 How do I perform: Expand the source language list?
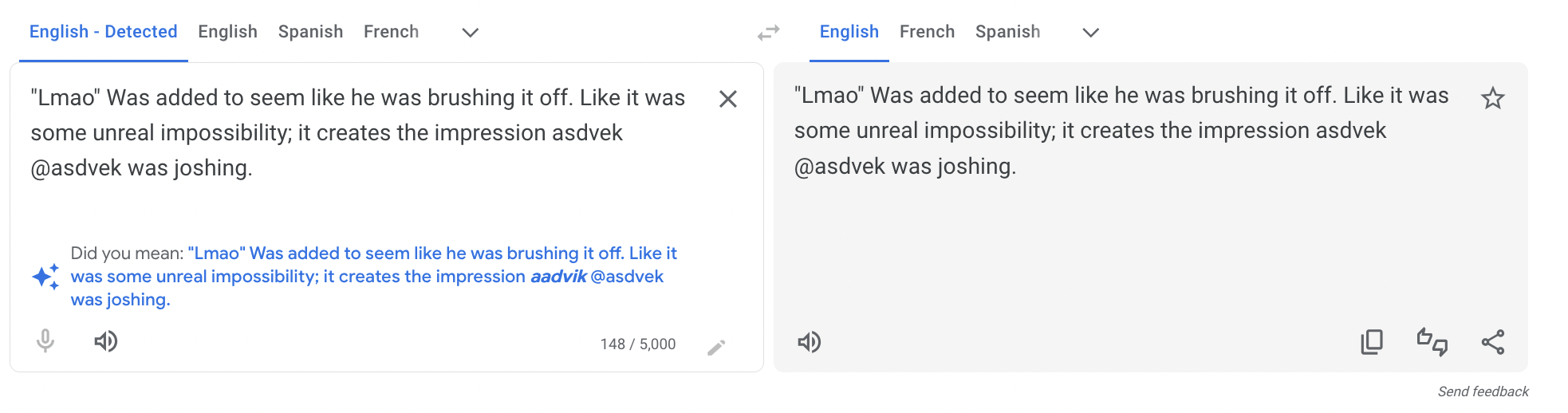click(x=471, y=33)
